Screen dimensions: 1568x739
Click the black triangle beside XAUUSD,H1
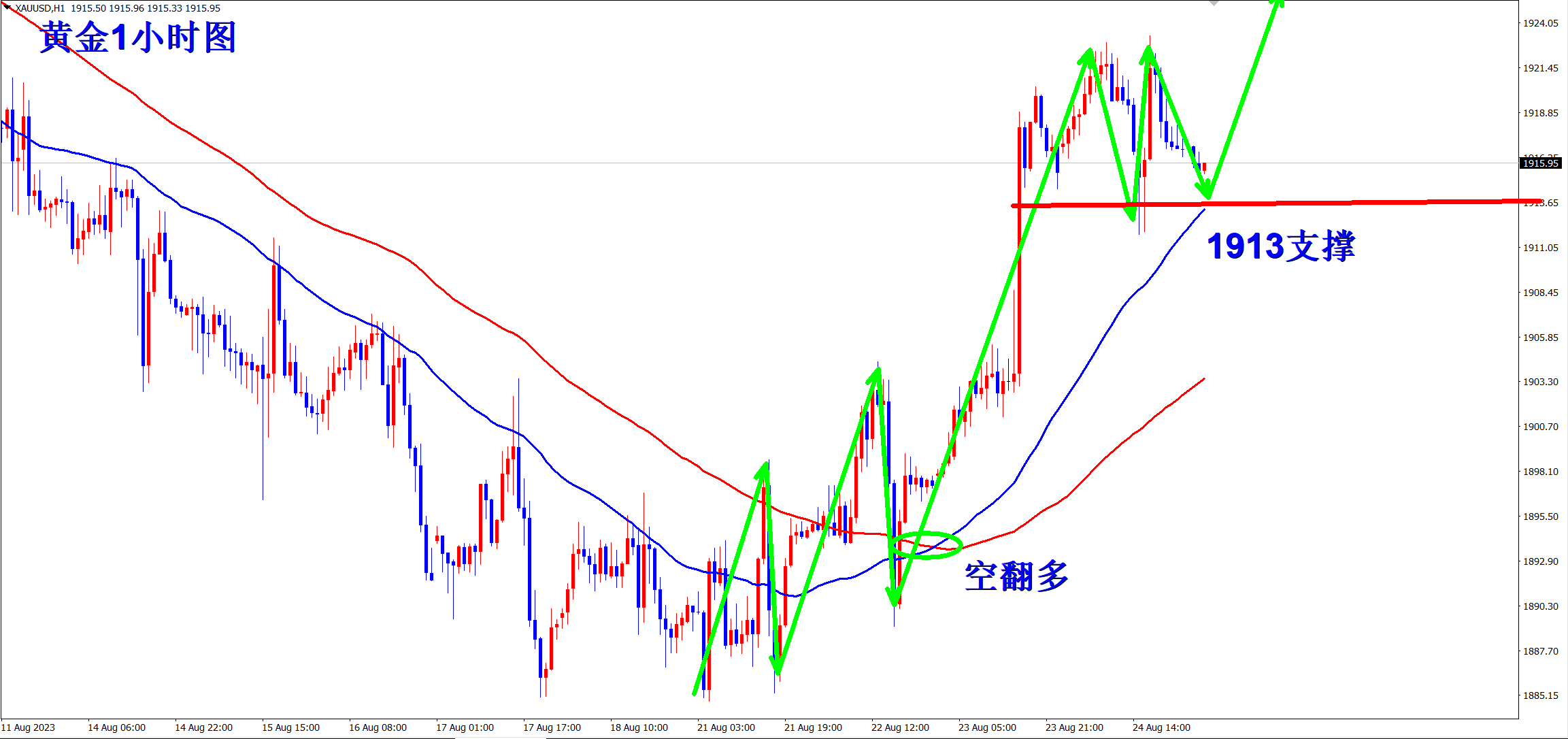[x=7, y=7]
